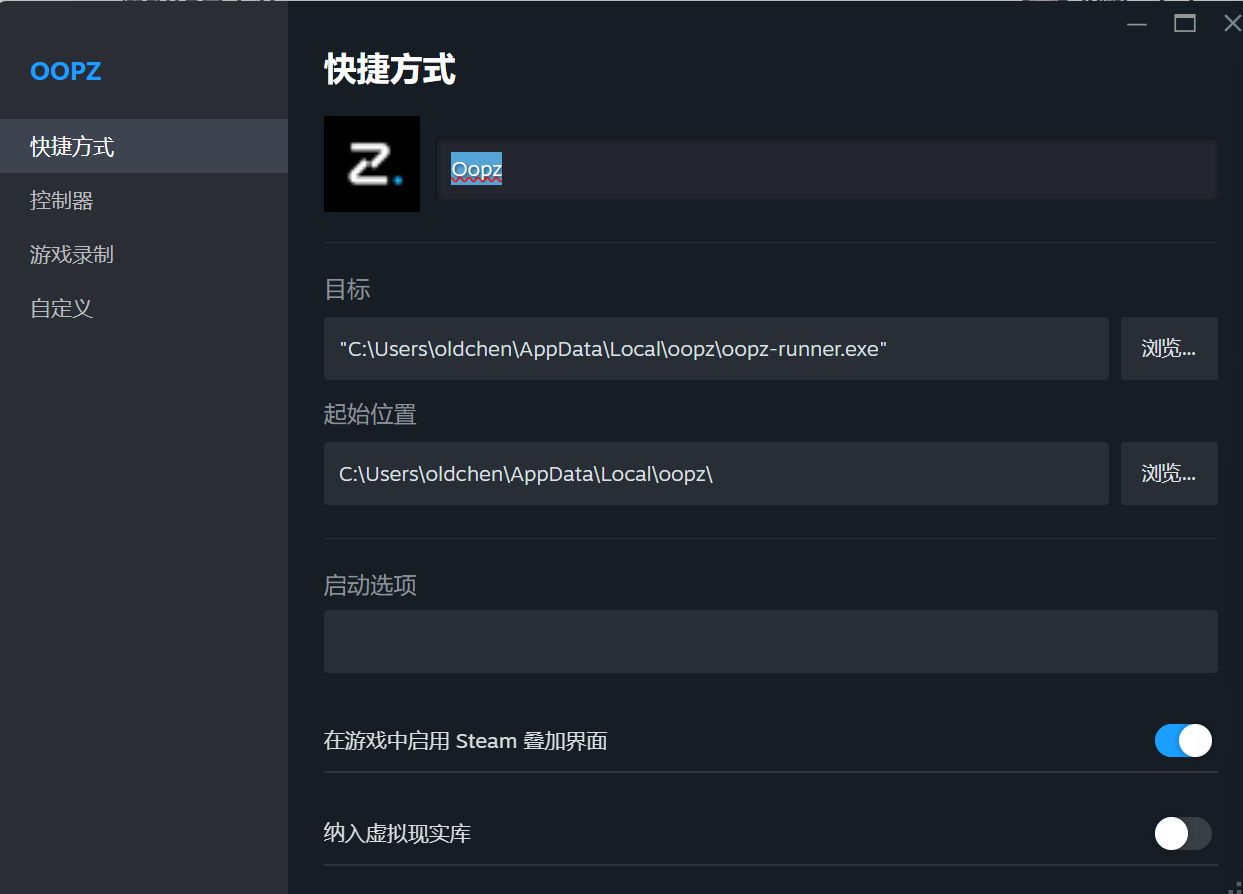
Task: Enable the 纳入虚拟现实库 toggle
Action: tap(1183, 833)
